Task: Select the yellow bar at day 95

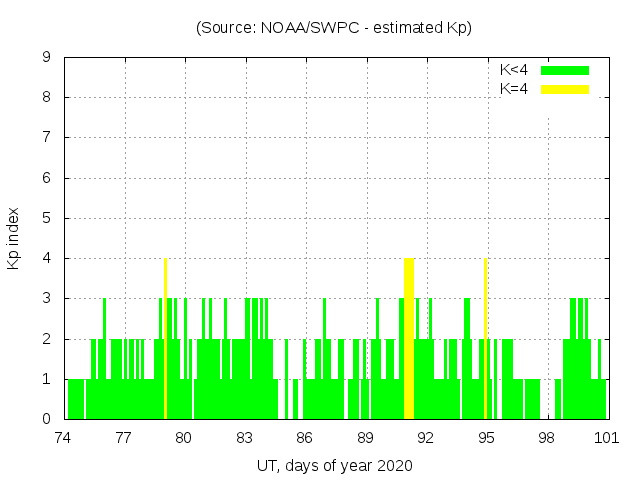Action: tap(485, 338)
